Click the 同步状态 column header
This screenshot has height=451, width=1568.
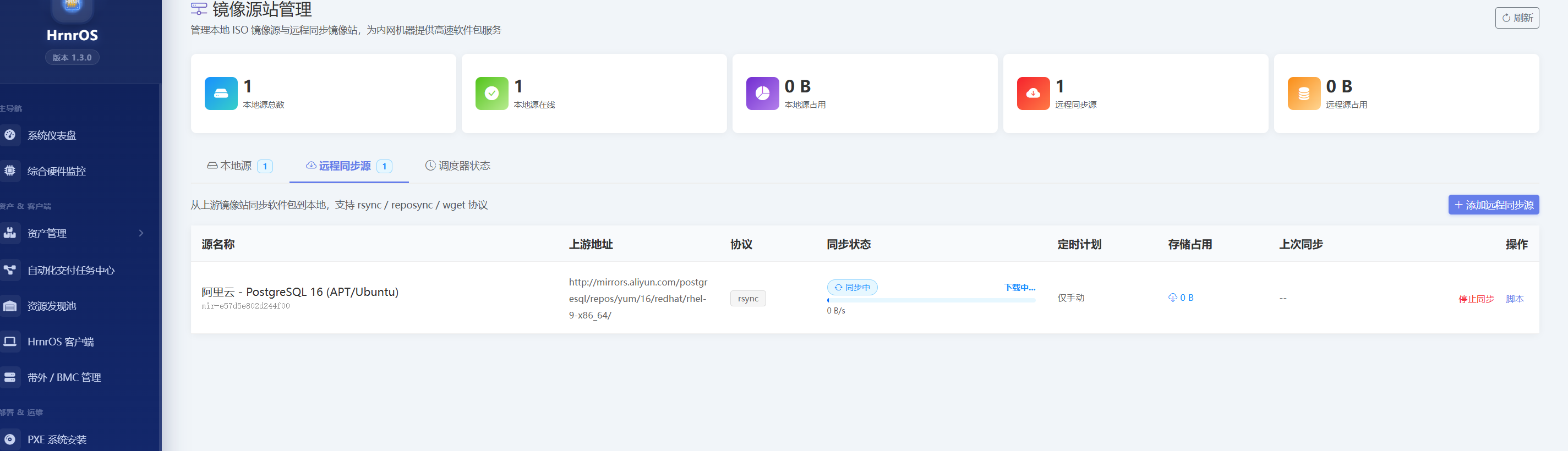click(x=849, y=244)
